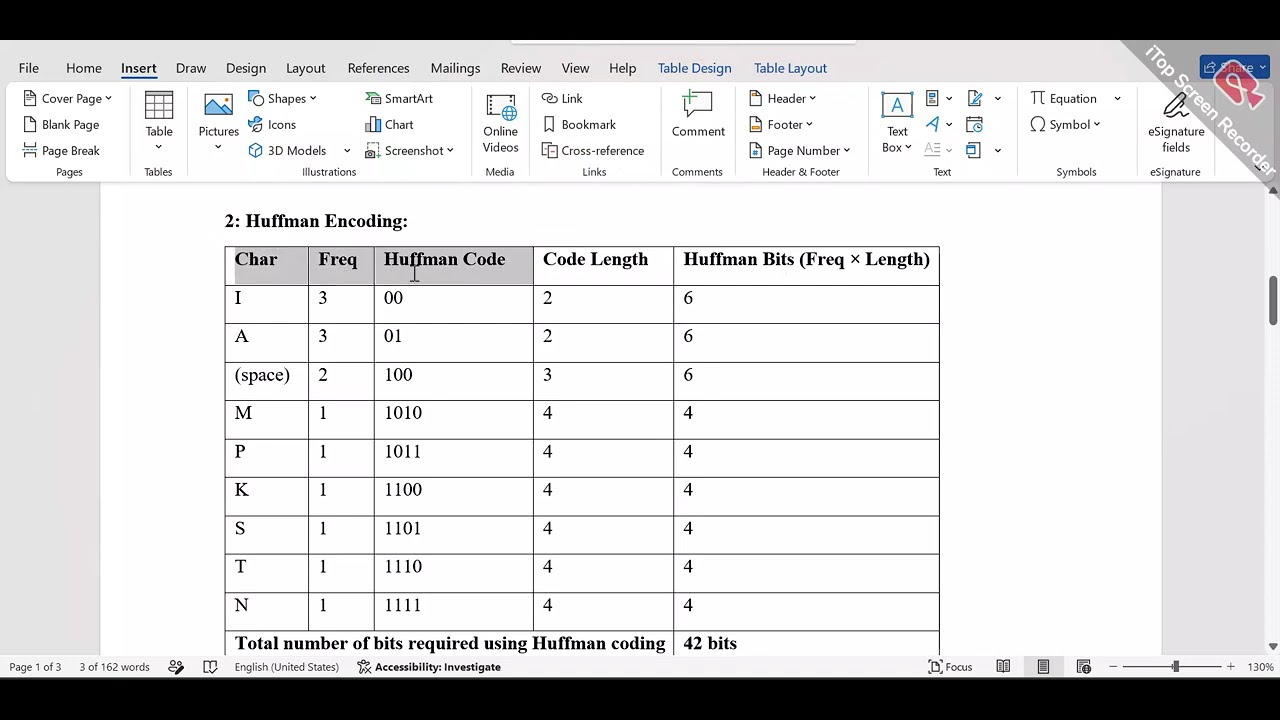Image resolution: width=1280 pixels, height=720 pixels.
Task: Expand the Pictures dropdown arrow
Action: coord(218,148)
